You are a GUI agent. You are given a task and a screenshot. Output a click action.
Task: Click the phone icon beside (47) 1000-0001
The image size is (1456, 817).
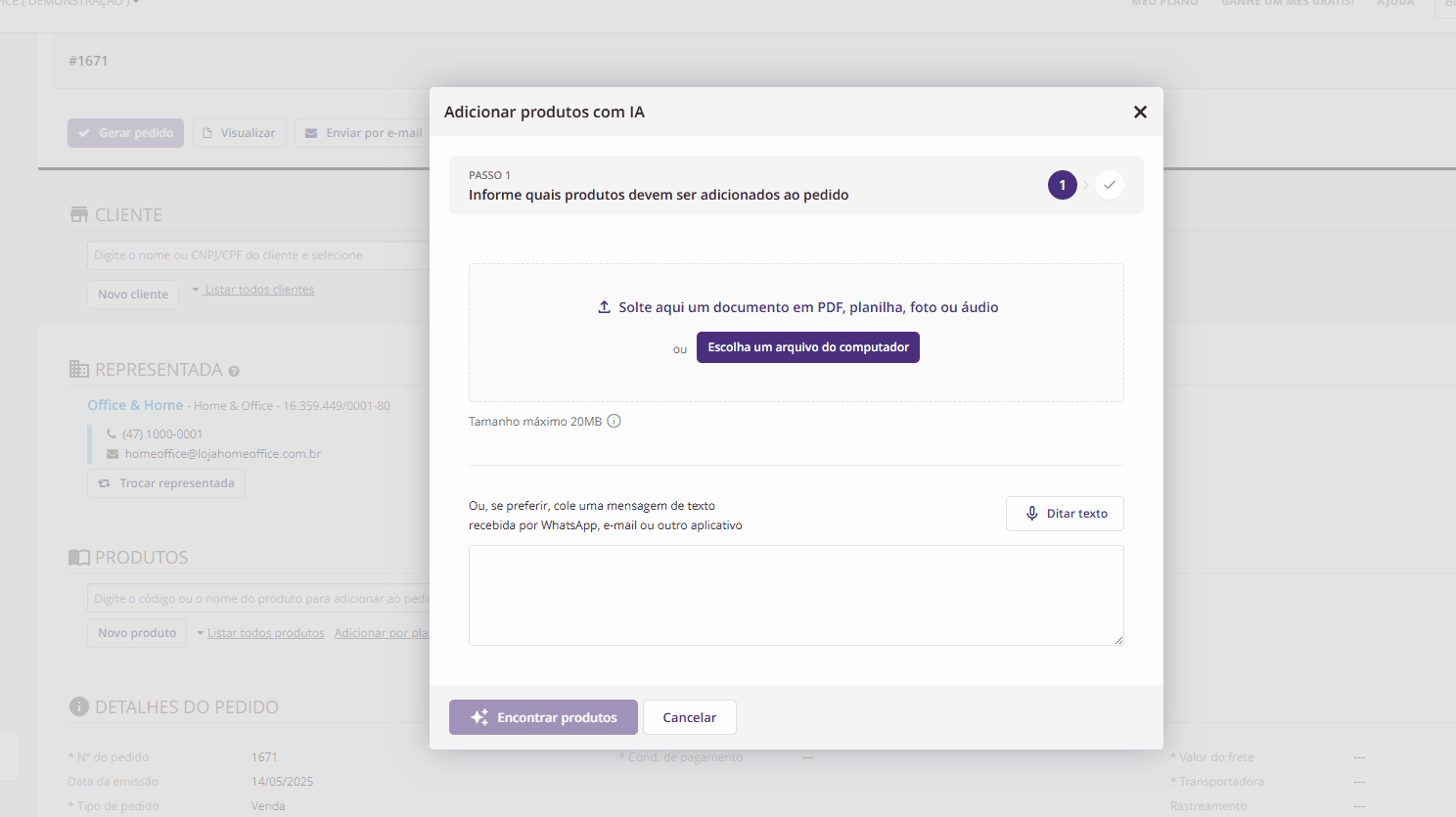click(x=112, y=434)
